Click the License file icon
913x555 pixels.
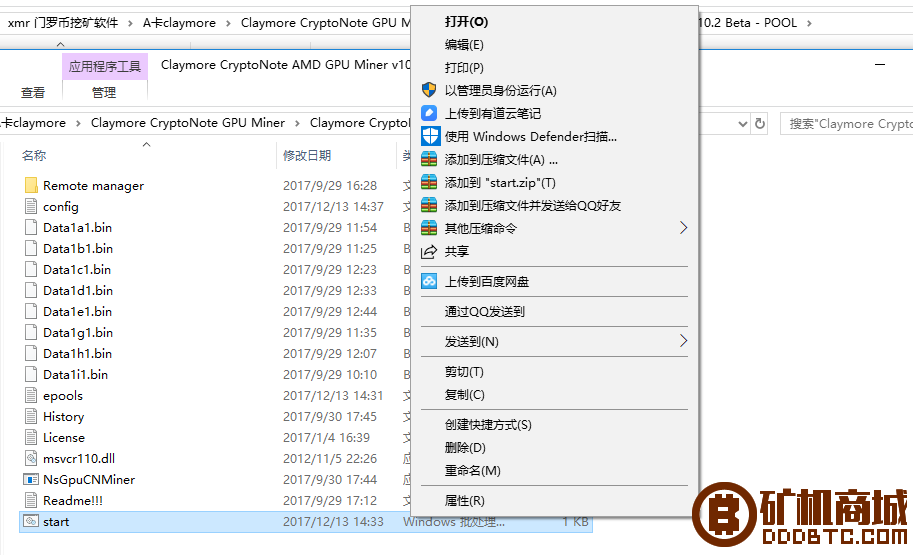31,437
